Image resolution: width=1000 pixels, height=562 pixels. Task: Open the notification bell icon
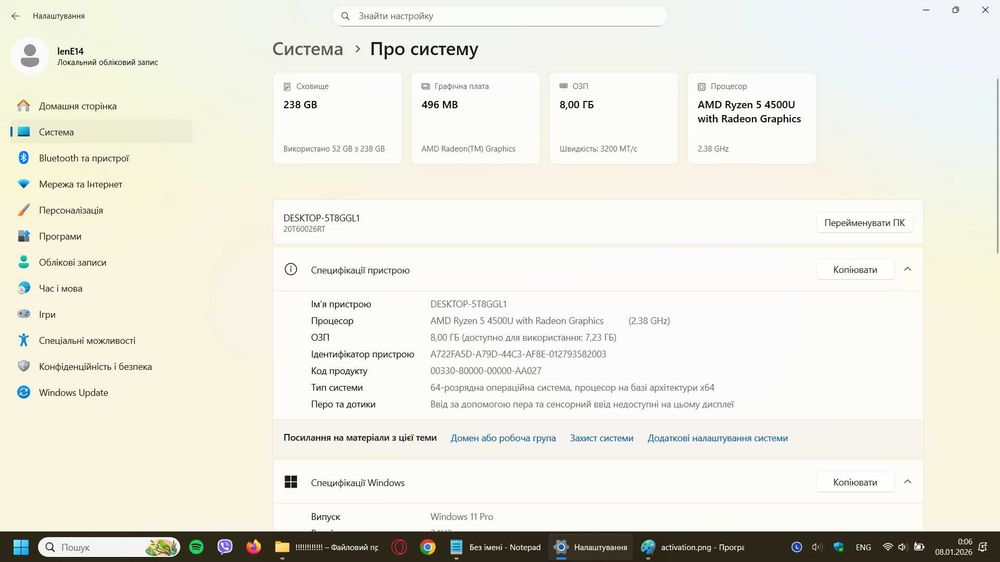[983, 547]
